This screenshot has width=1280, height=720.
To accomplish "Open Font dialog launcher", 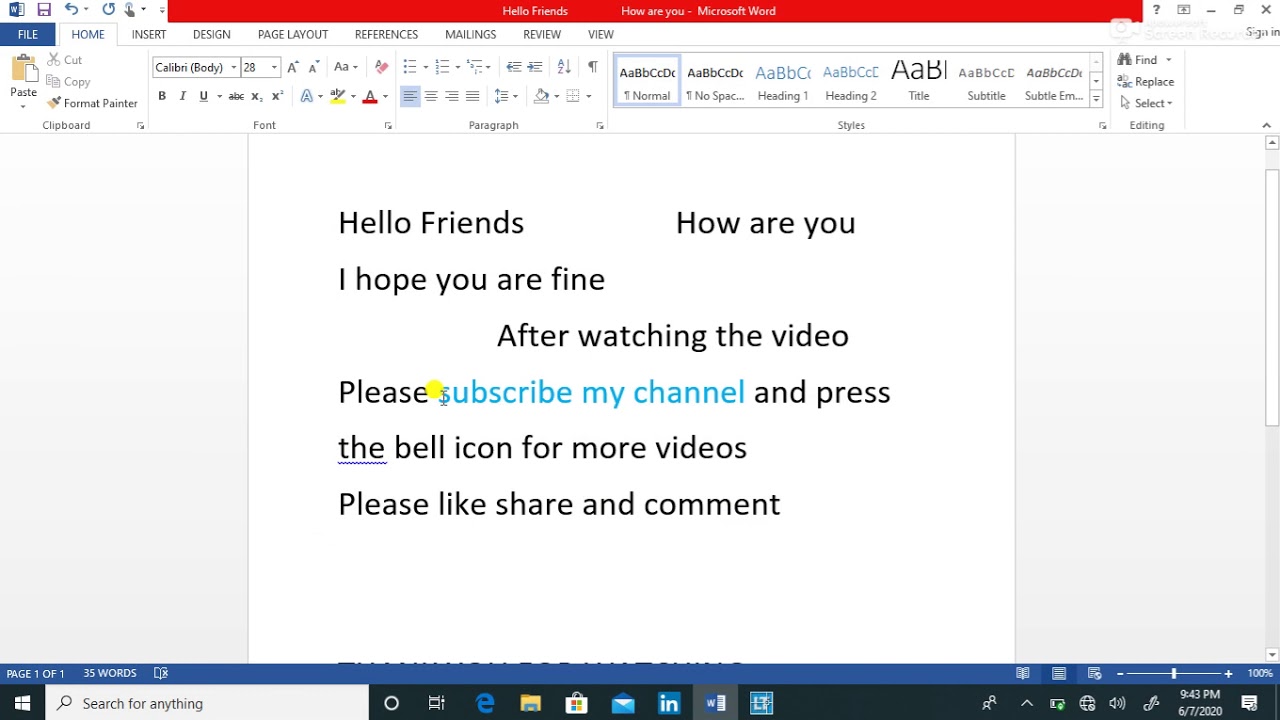I will [x=388, y=126].
